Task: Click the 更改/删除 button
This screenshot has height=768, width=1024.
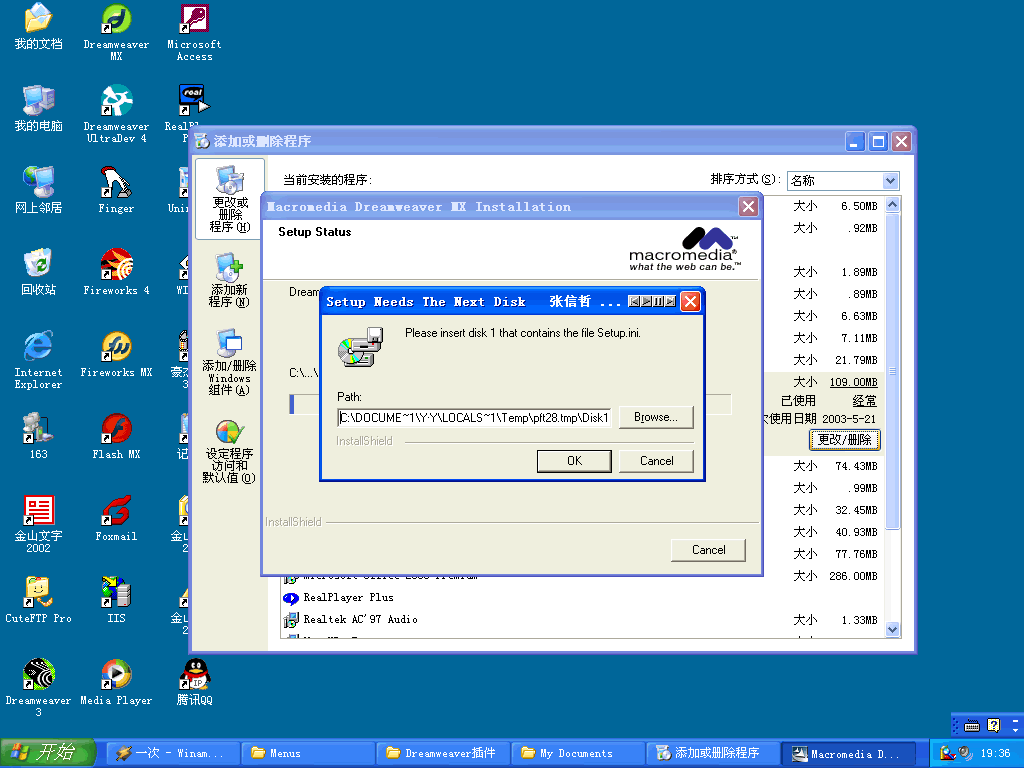Action: tap(844, 439)
